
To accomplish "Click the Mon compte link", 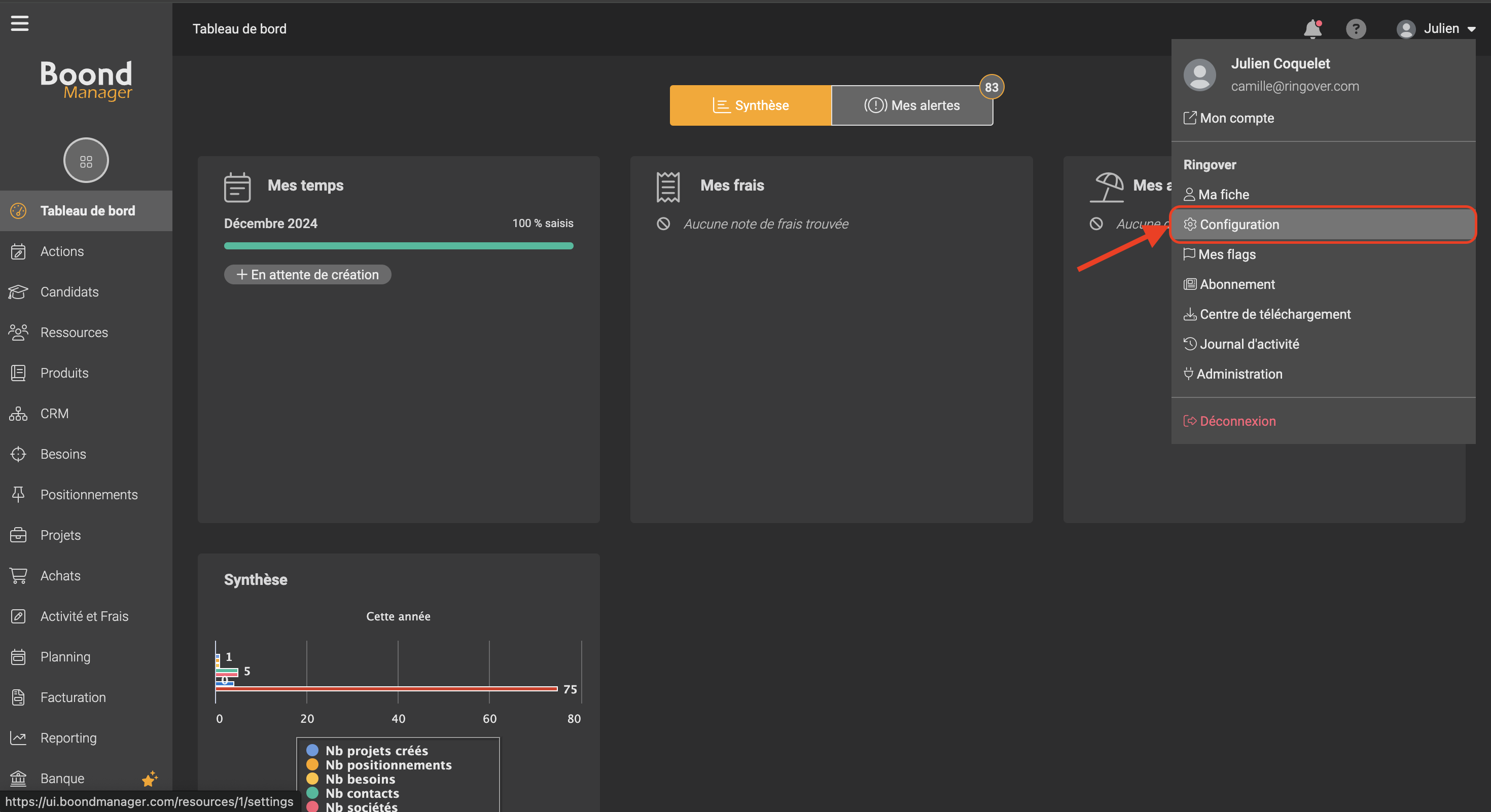I will 1237,117.
